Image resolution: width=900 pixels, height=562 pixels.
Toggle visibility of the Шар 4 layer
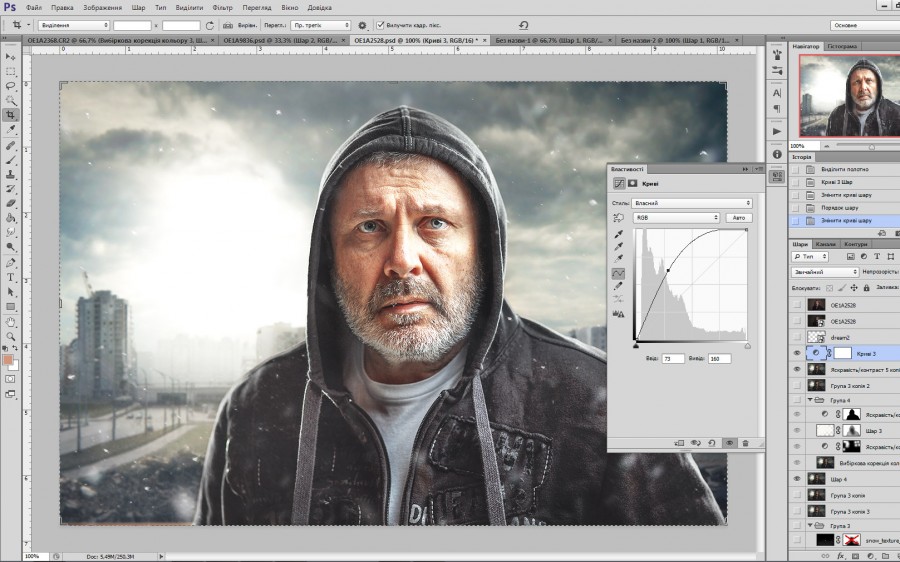pos(796,479)
